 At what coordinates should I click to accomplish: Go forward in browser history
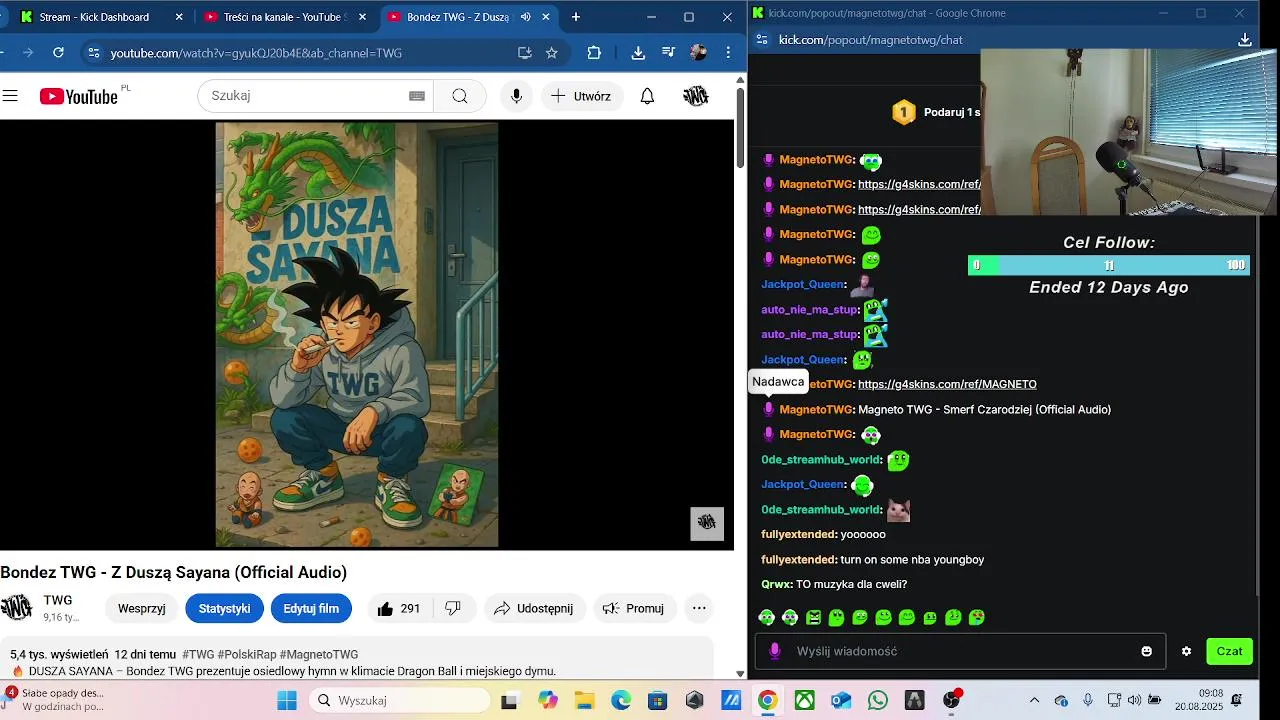(27, 53)
